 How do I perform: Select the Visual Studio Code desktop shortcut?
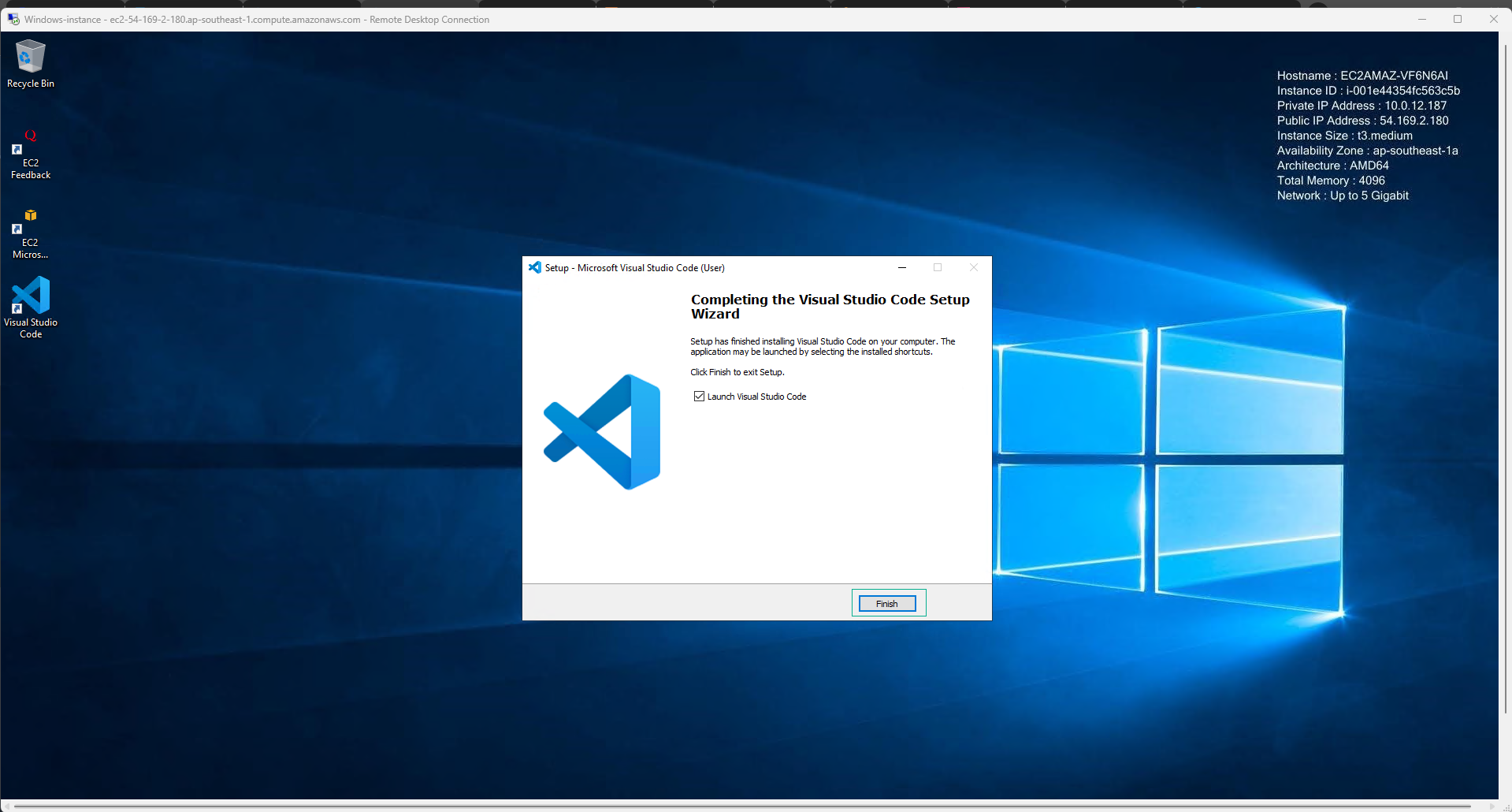click(31, 307)
